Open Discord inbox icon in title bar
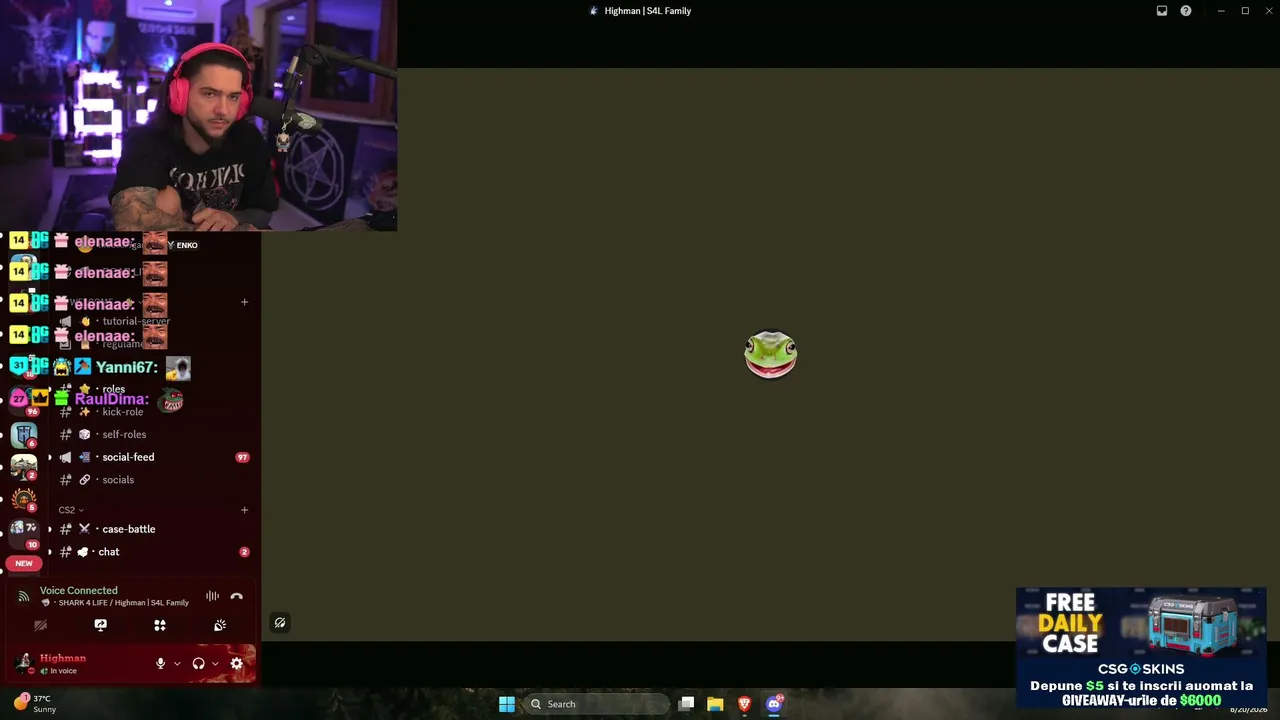 1162,11
